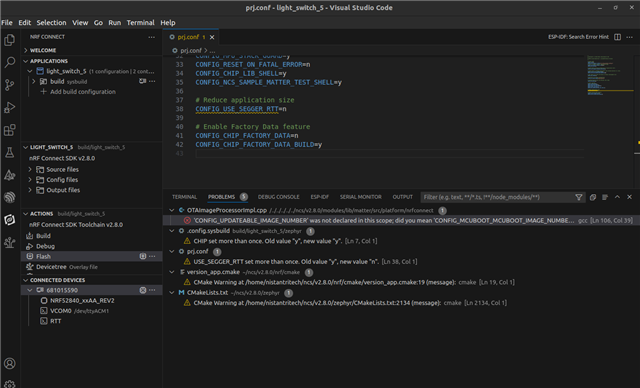Screen dimensions: 640x388
Task: Open the Search view in activity bar
Action: (x=9, y=62)
